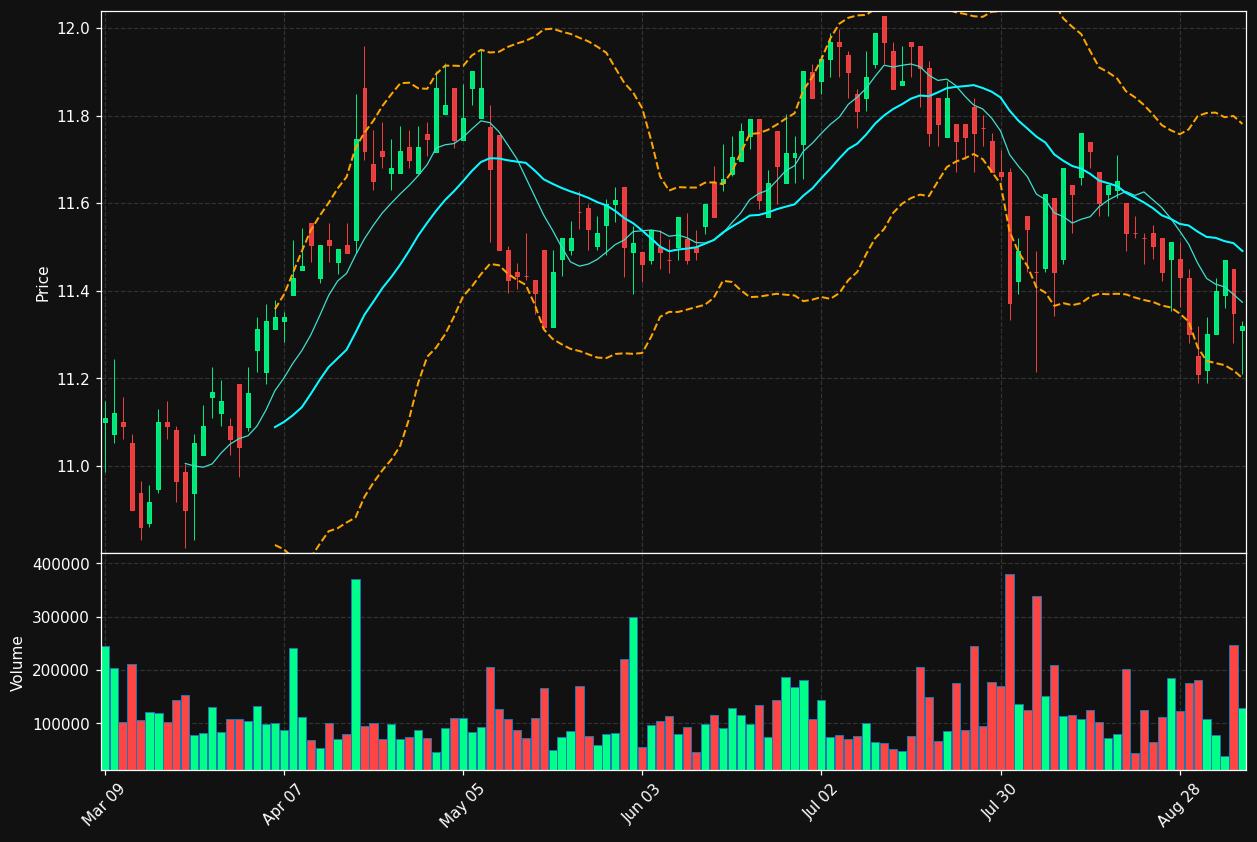The image size is (1257, 842).
Task: Click the Jul 02 date label
Action: click(822, 803)
